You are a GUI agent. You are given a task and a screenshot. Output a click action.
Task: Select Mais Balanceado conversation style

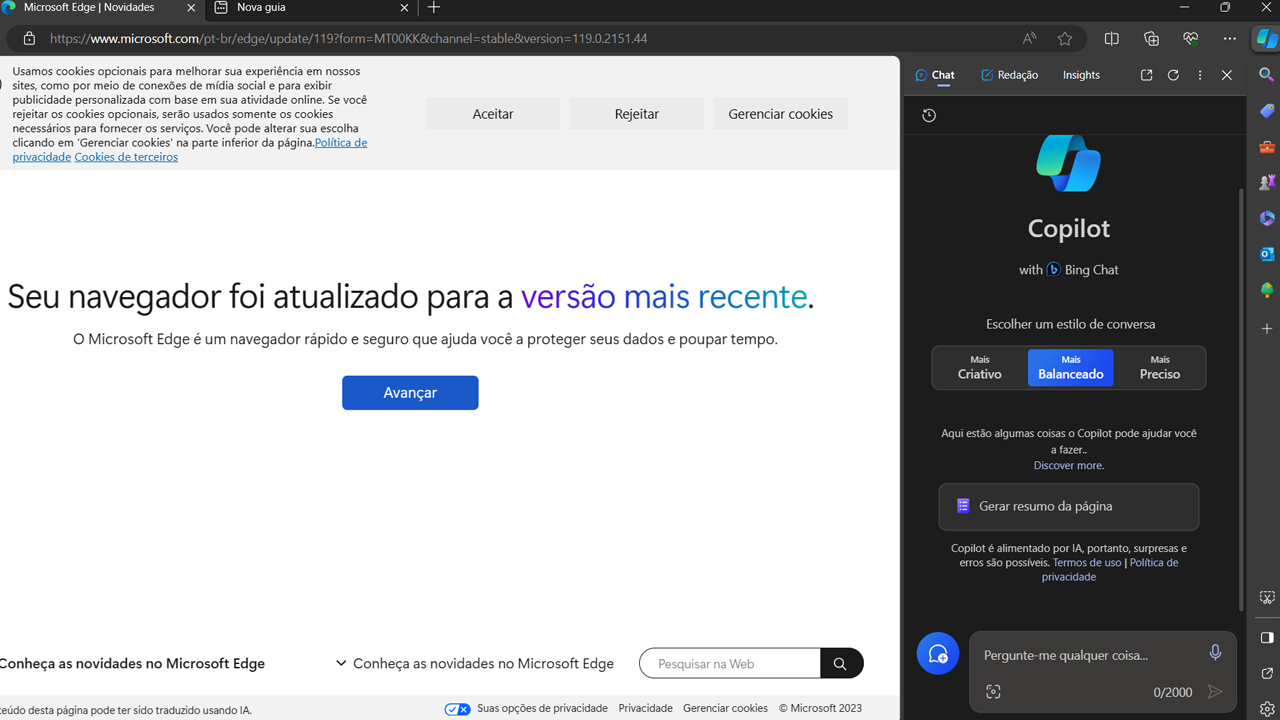(1070, 368)
